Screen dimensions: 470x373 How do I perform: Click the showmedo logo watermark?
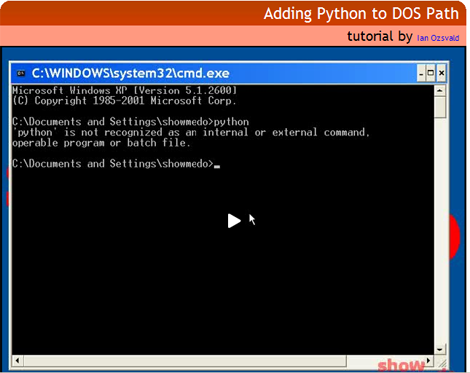(x=402, y=366)
